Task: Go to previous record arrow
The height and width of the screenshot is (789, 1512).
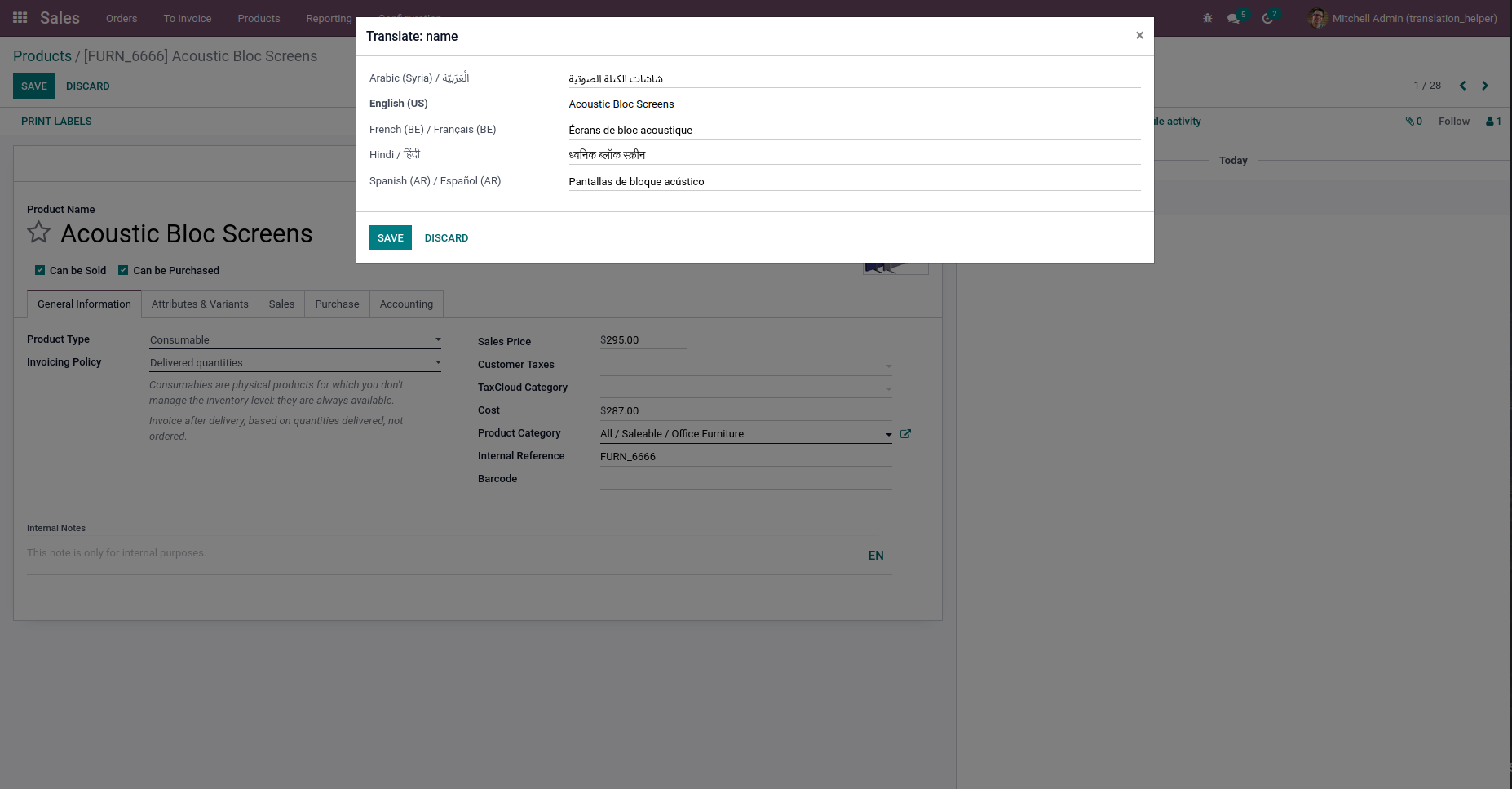Action: [x=1462, y=86]
